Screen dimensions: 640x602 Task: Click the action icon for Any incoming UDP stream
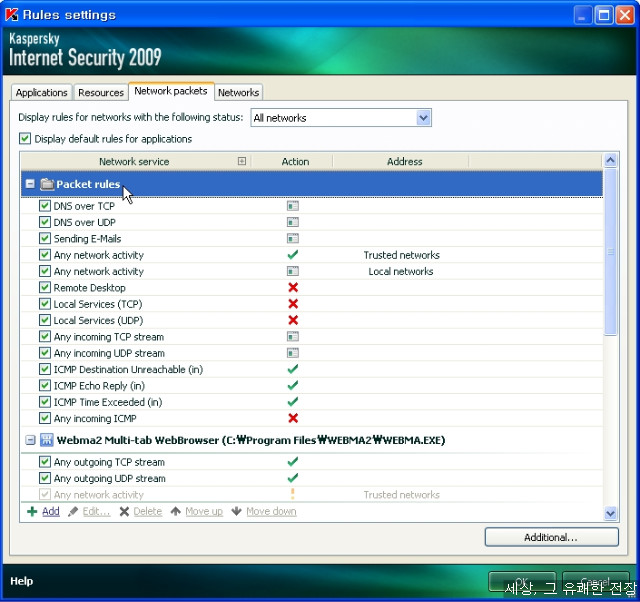click(293, 353)
